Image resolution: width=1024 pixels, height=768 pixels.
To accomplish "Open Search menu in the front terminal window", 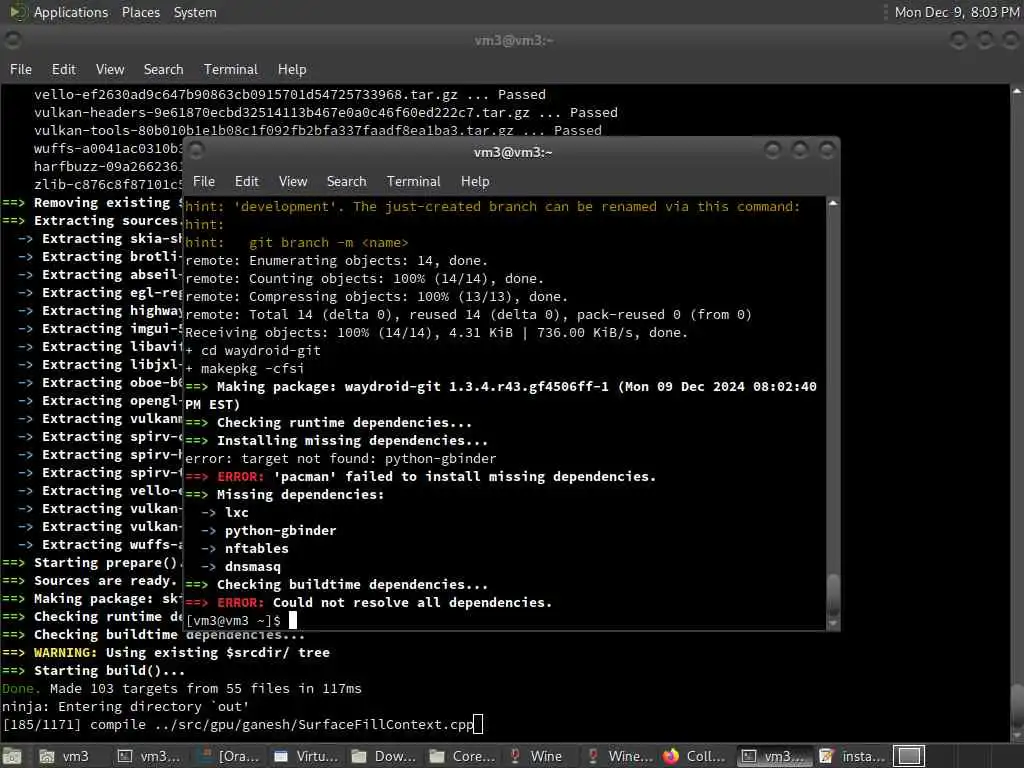I will click(346, 182).
